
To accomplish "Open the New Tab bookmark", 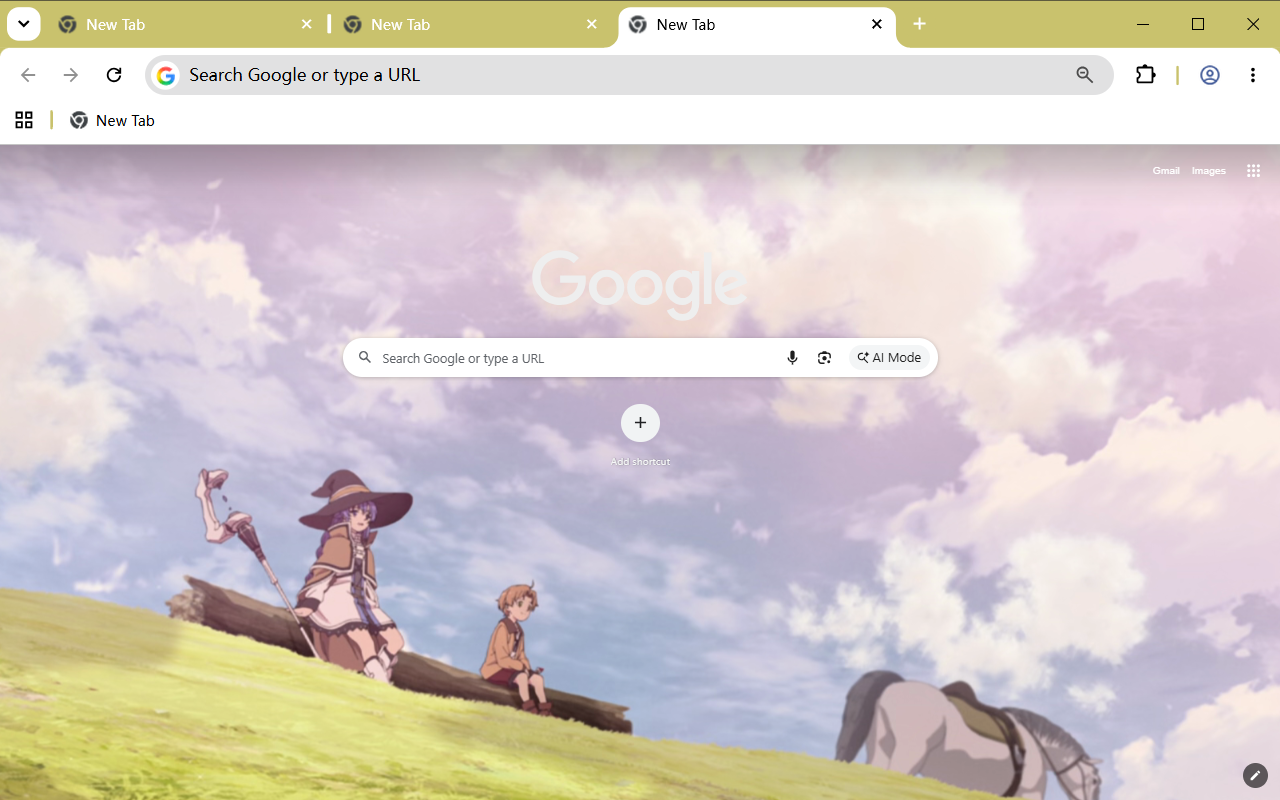I will tap(112, 120).
